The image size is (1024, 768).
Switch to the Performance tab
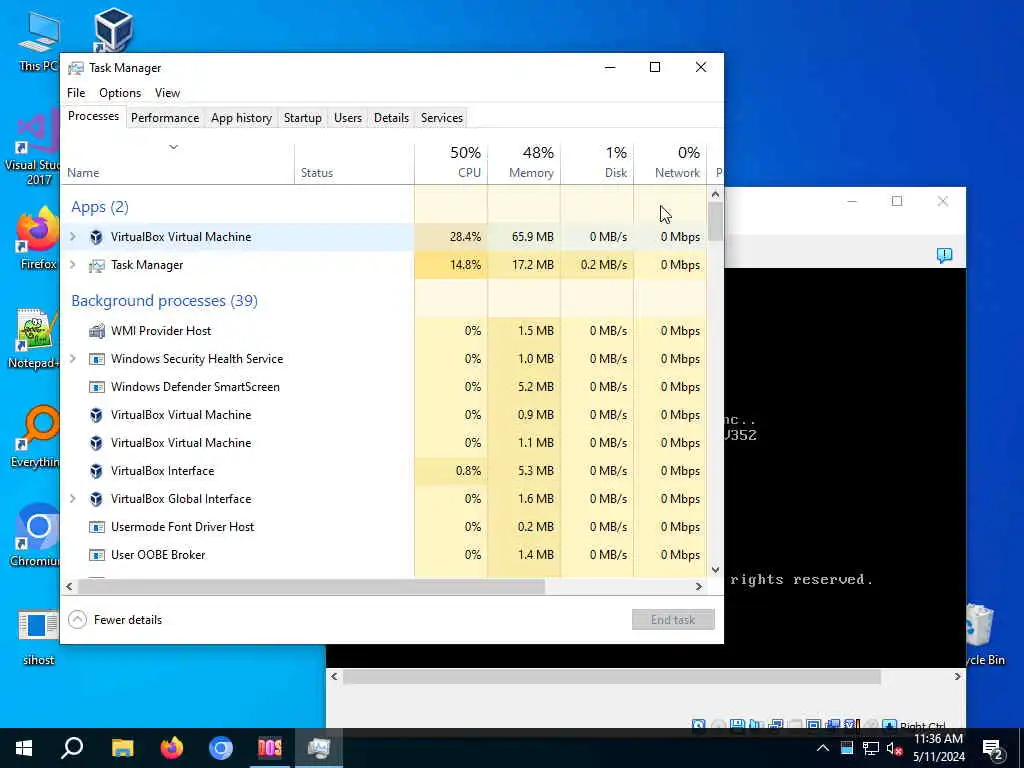coord(165,118)
